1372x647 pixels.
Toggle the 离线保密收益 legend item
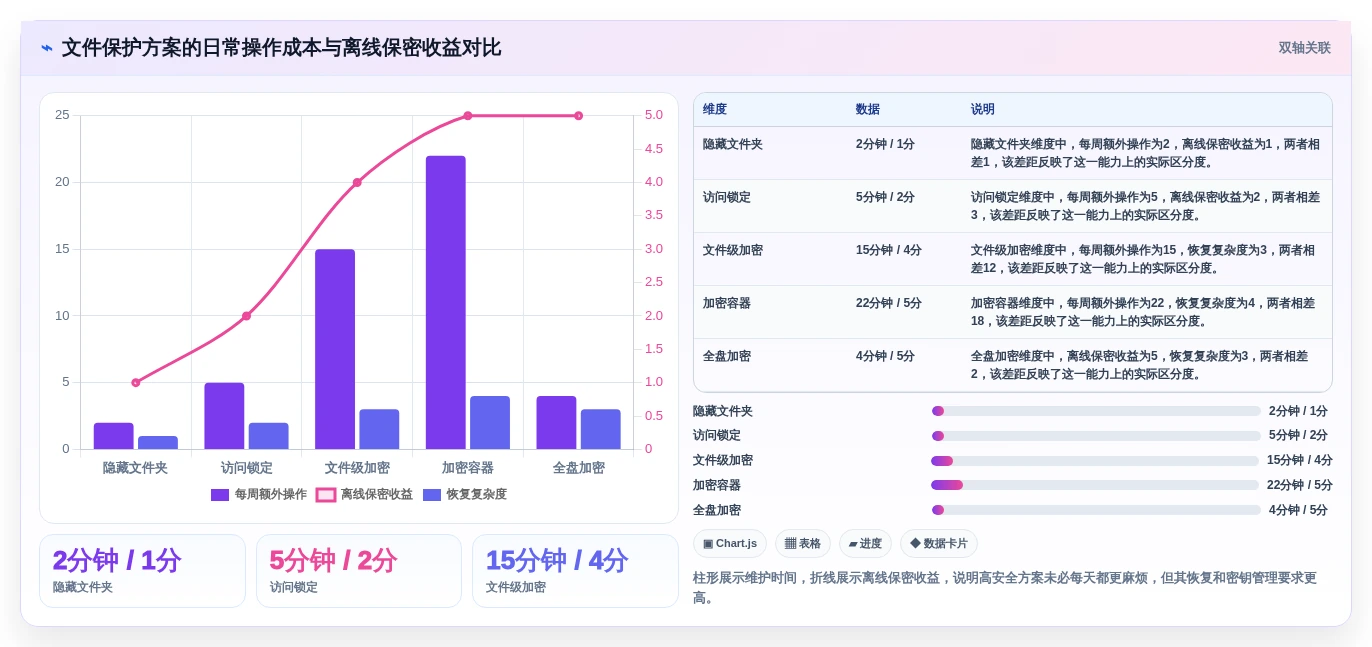click(x=364, y=494)
